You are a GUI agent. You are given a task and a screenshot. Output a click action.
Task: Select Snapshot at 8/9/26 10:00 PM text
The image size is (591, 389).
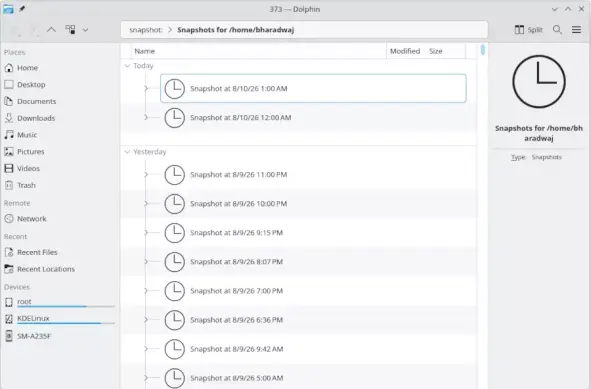(239, 204)
